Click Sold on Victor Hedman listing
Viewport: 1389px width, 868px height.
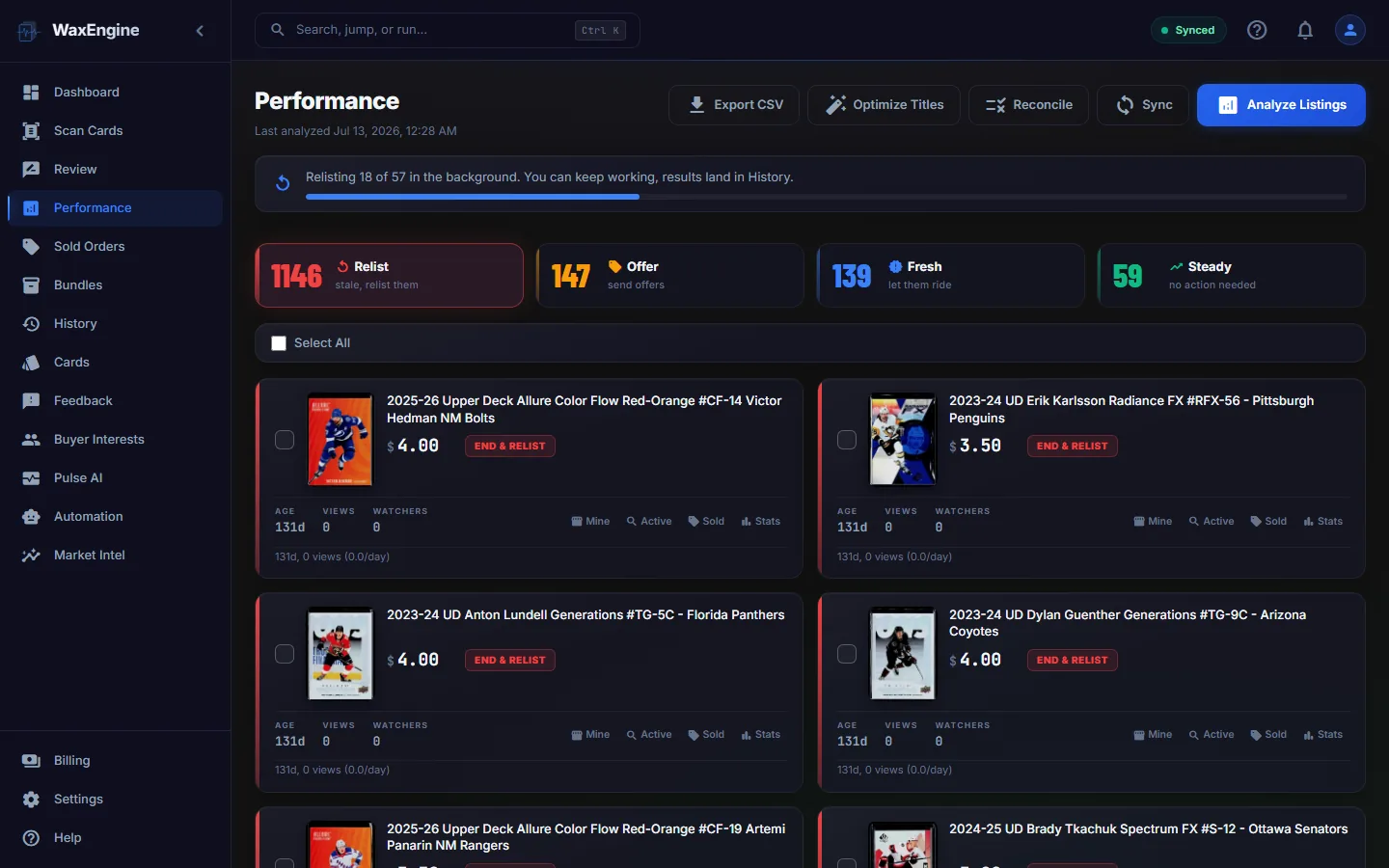pos(706,522)
